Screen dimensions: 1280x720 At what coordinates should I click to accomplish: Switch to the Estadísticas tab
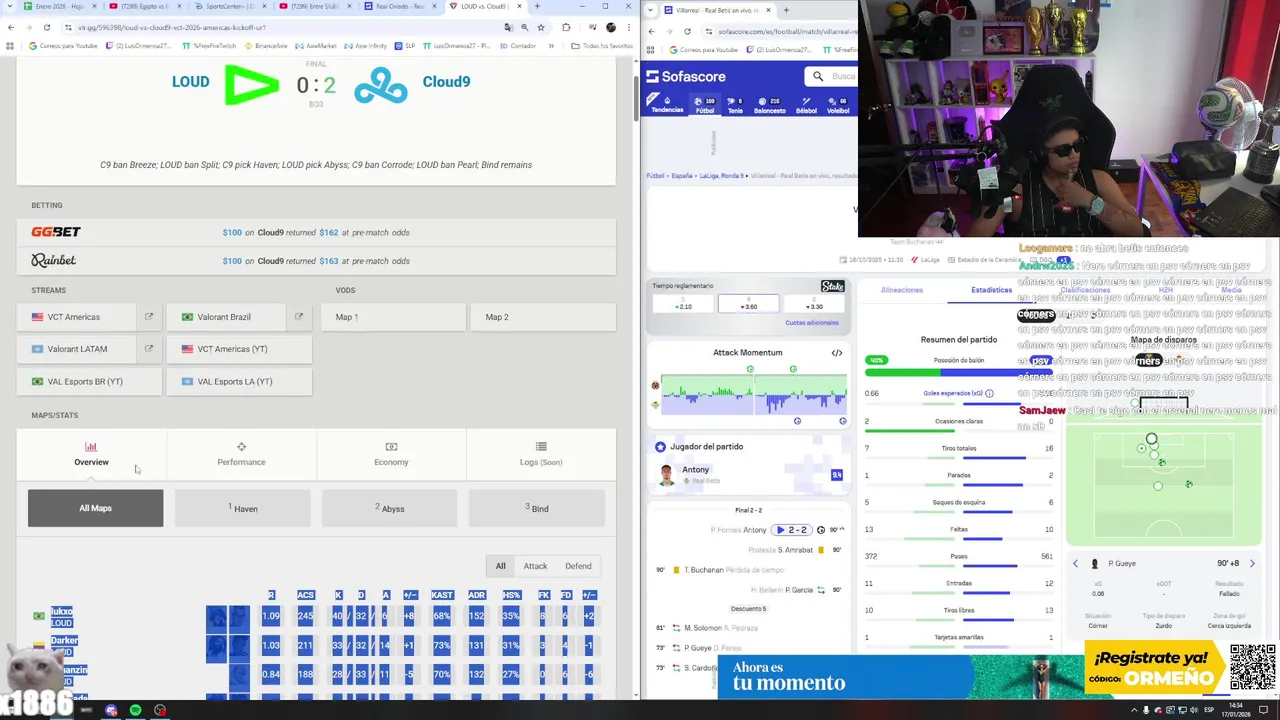(991, 290)
